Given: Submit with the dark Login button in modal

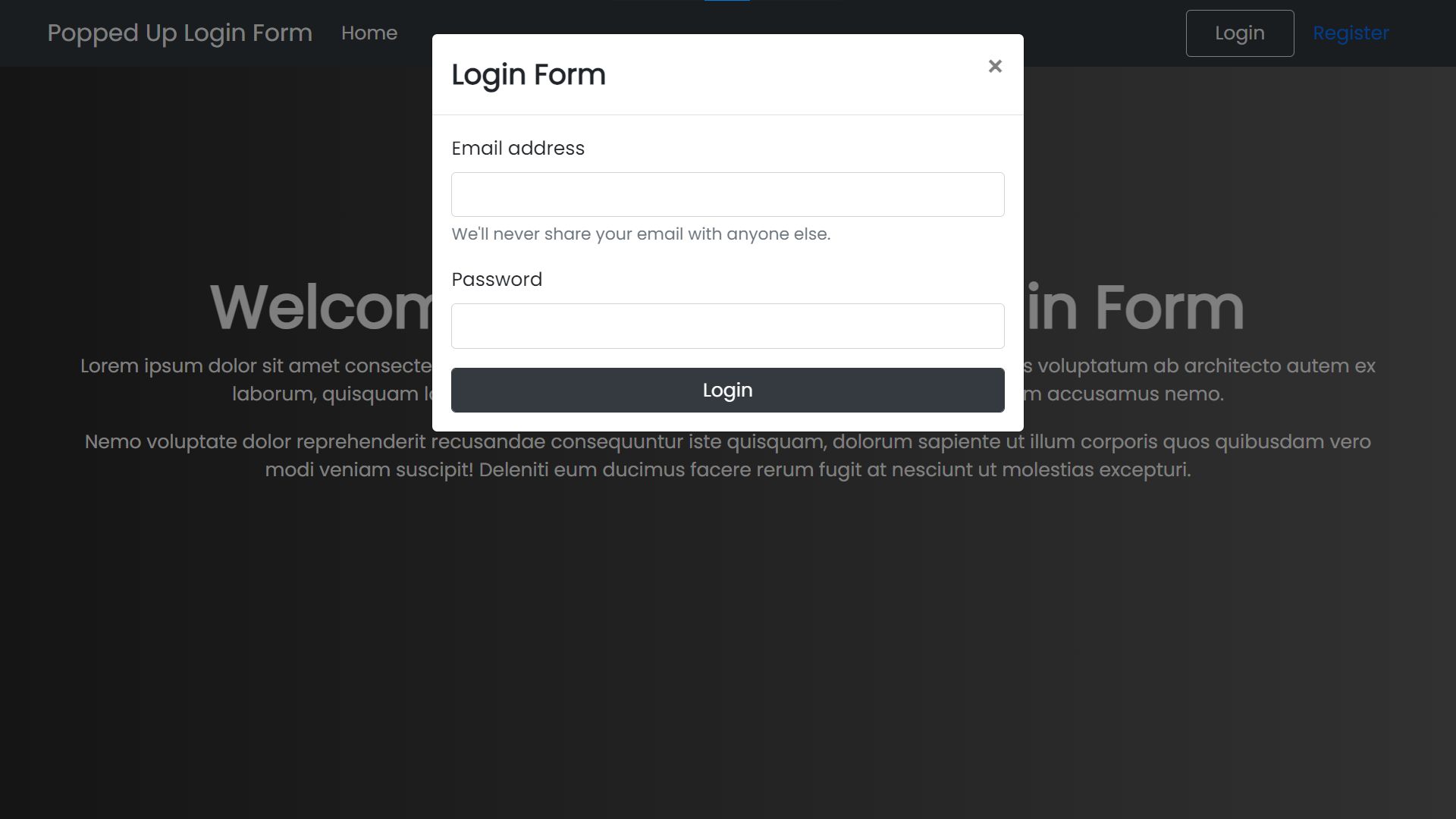Looking at the screenshot, I should (x=728, y=390).
